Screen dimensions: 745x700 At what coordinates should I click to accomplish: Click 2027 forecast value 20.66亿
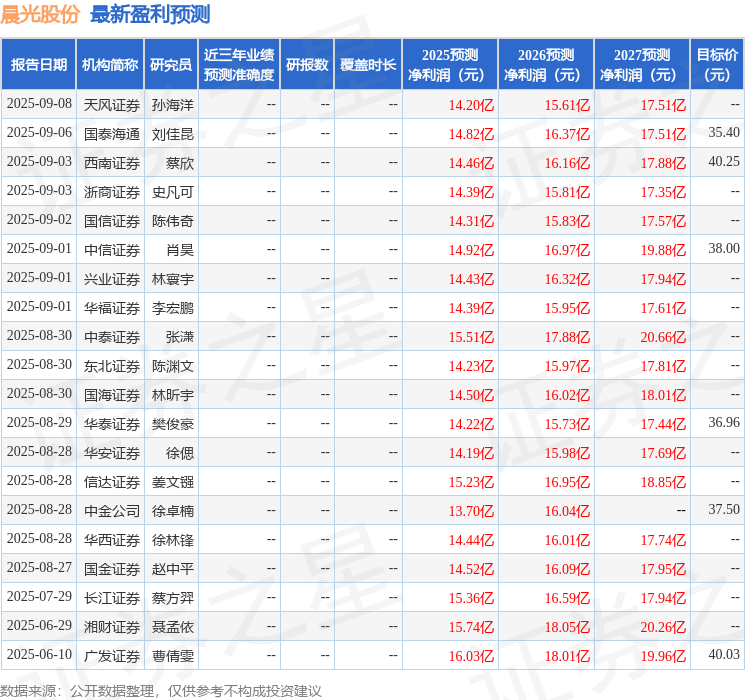point(663,337)
